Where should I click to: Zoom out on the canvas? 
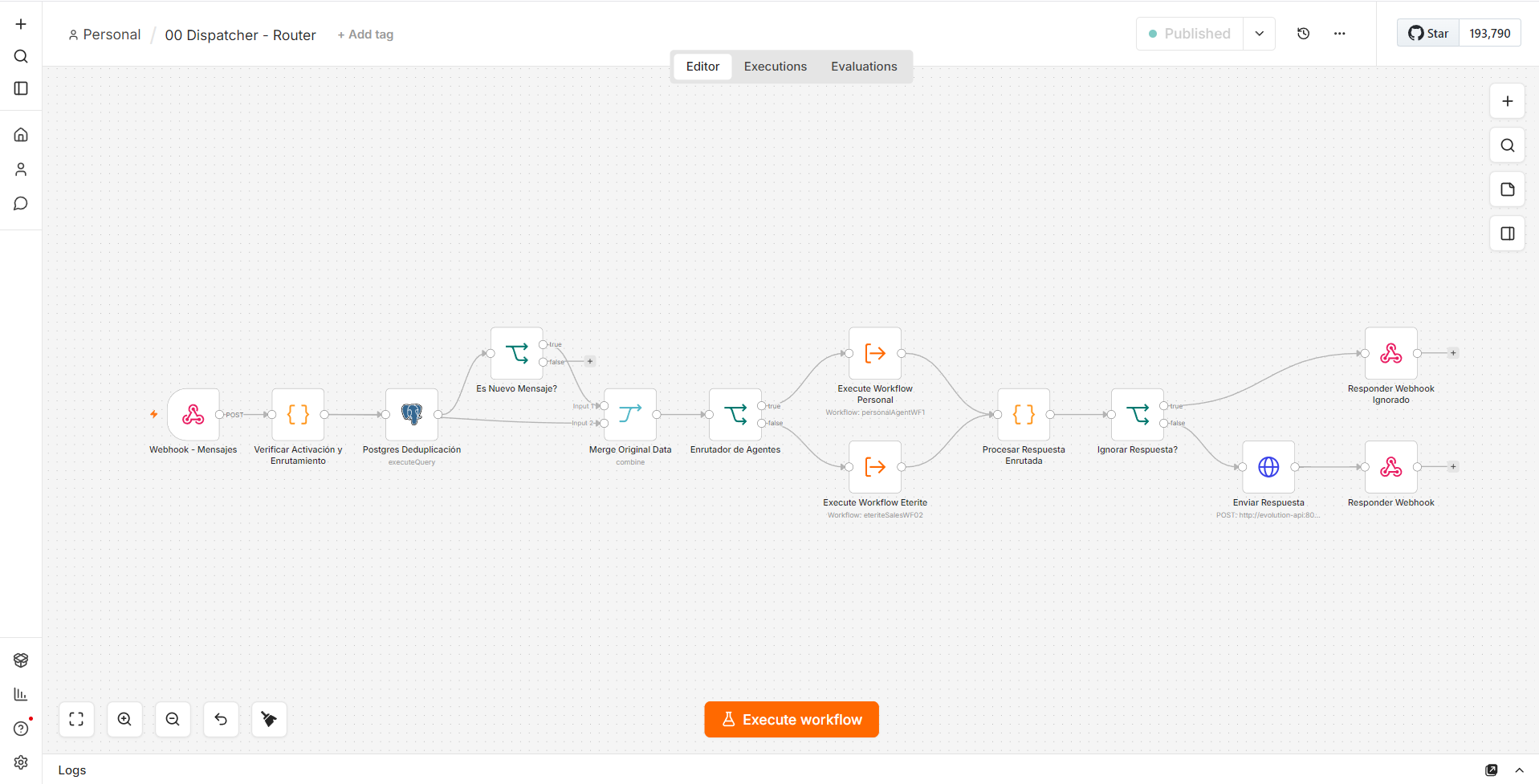tap(173, 719)
